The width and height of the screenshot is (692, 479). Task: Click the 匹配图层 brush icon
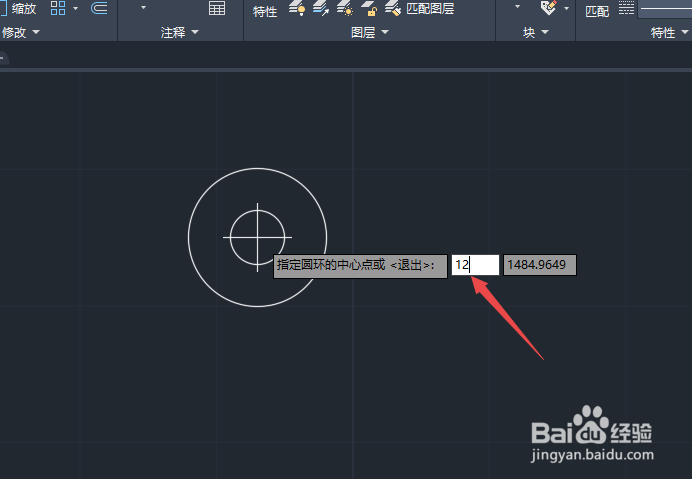point(393,8)
